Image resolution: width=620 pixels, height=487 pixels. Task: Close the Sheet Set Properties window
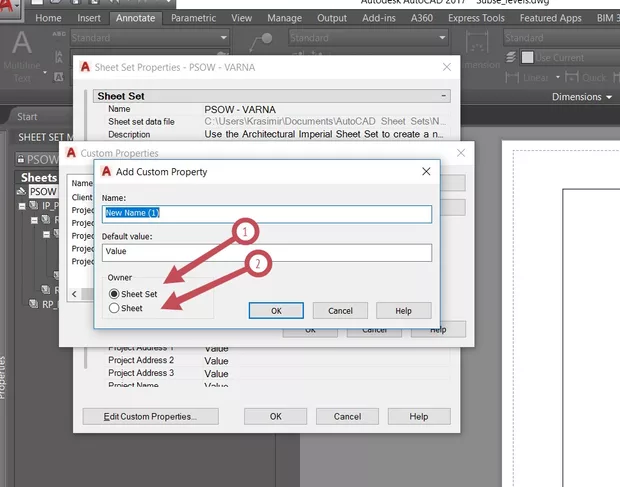445,69
